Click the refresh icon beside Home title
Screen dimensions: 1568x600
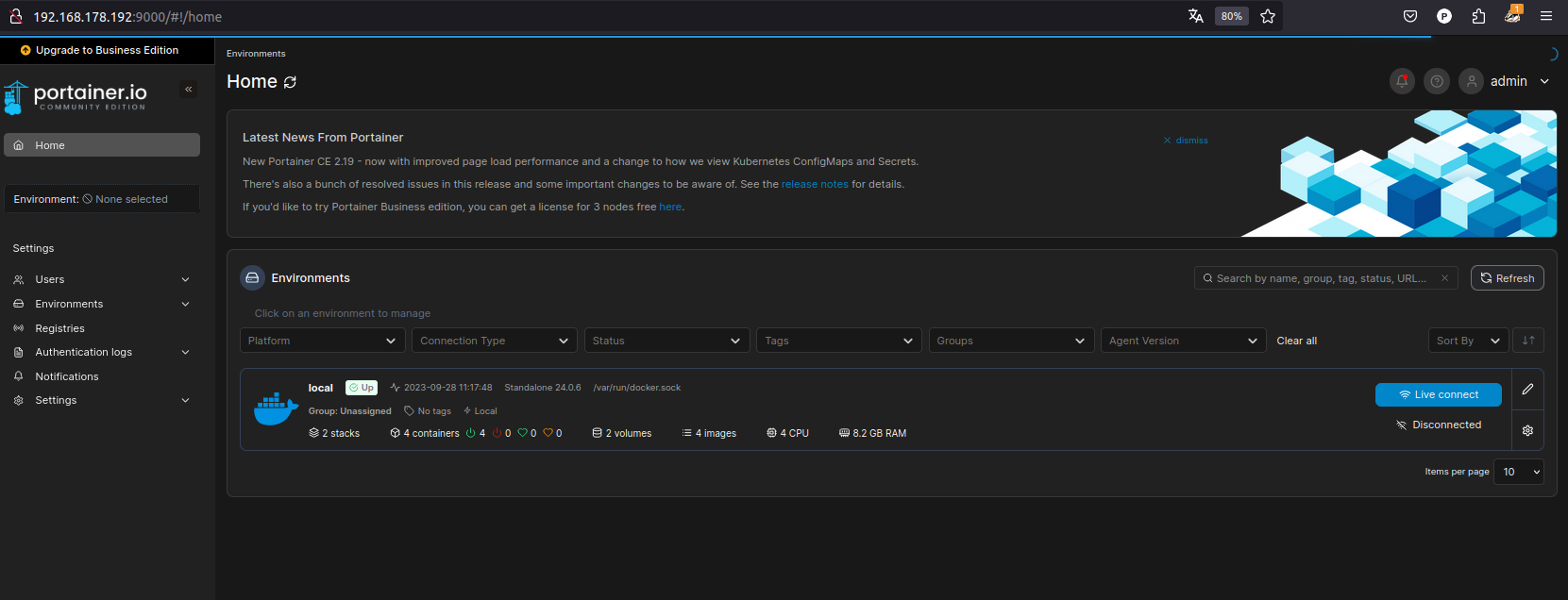pyautogui.click(x=290, y=82)
